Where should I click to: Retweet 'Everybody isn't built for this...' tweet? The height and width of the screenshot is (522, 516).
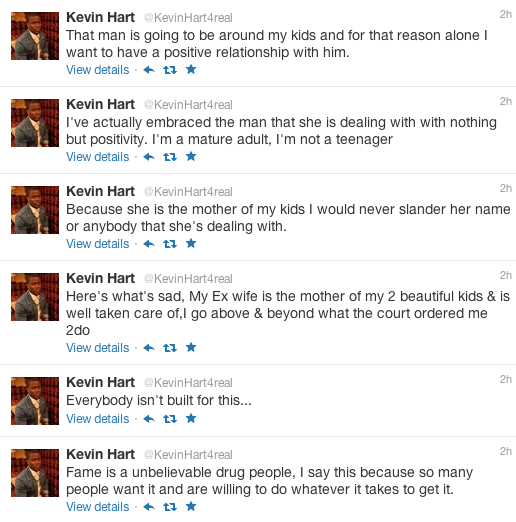(x=170, y=419)
